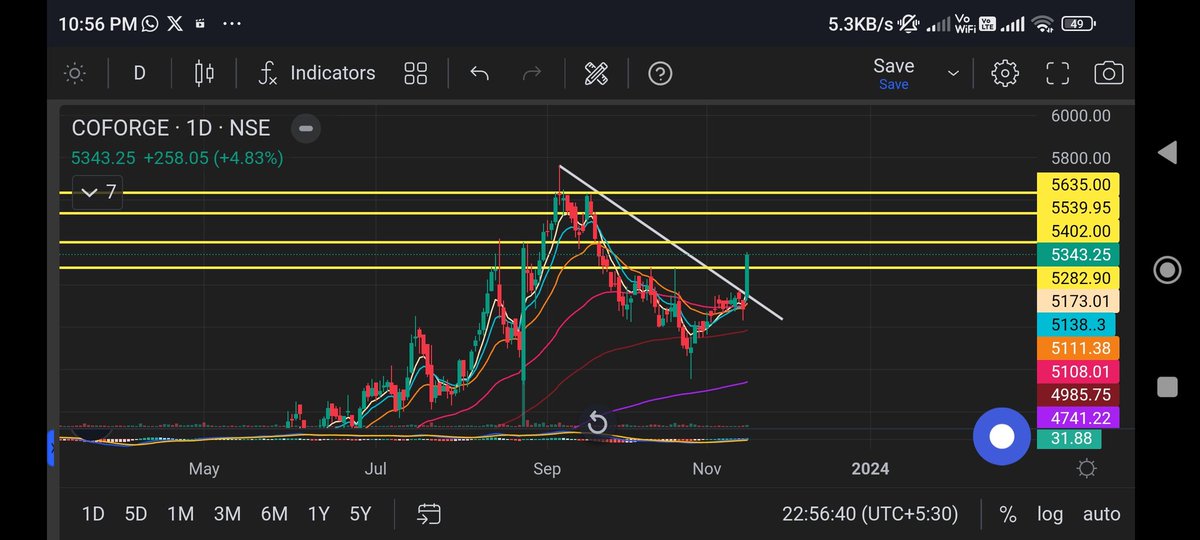Select the 2024 label on time axis
Image resolution: width=1200 pixels, height=540 pixels.
click(870, 469)
